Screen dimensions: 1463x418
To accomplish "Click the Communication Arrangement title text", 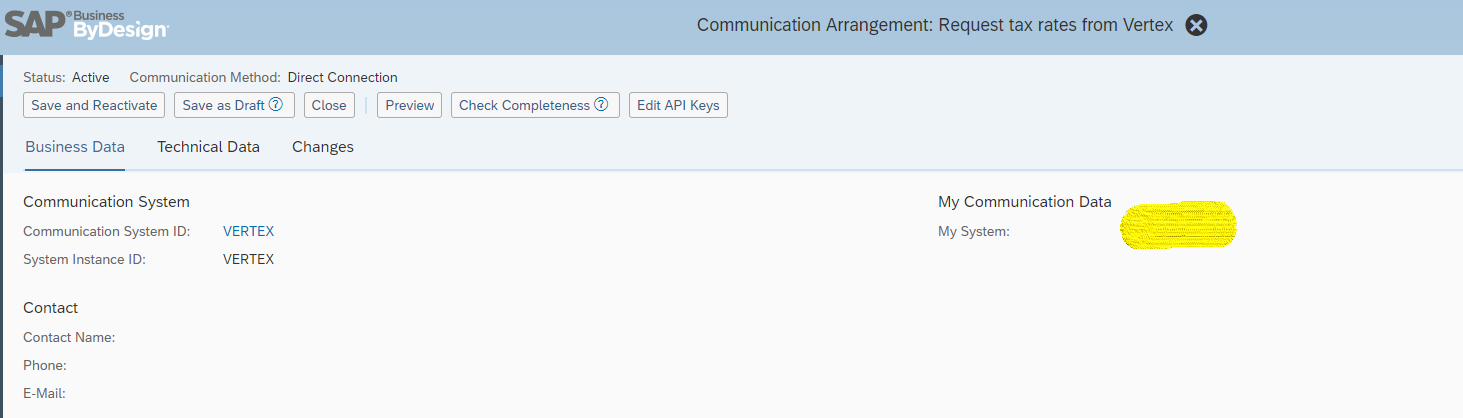I will [x=935, y=25].
